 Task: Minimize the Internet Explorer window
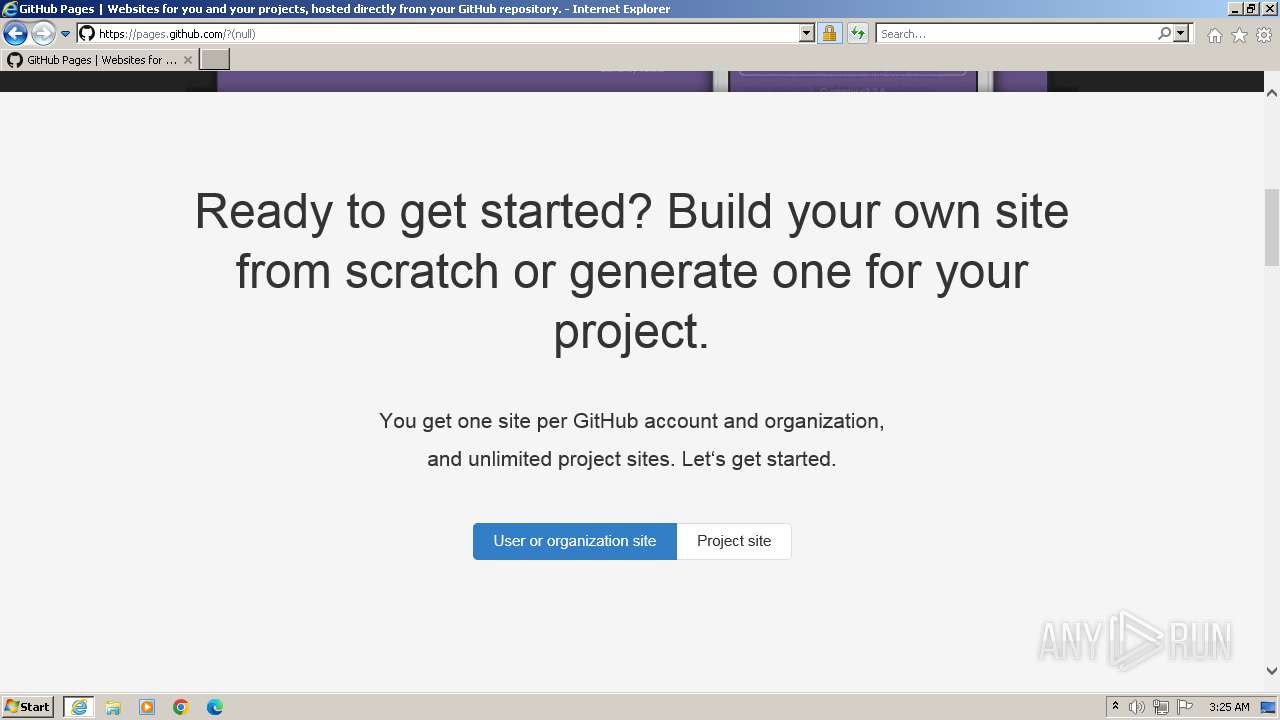tap(1235, 9)
